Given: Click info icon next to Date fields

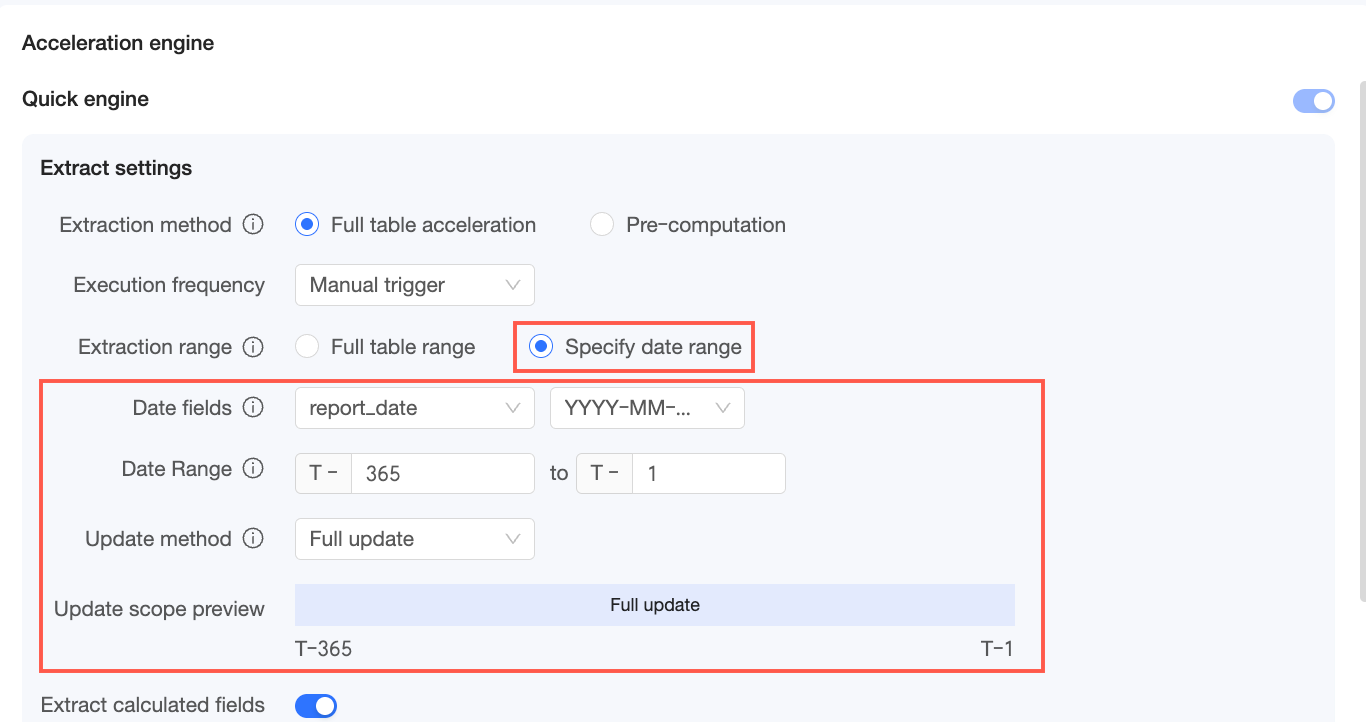Looking at the screenshot, I should (x=254, y=408).
